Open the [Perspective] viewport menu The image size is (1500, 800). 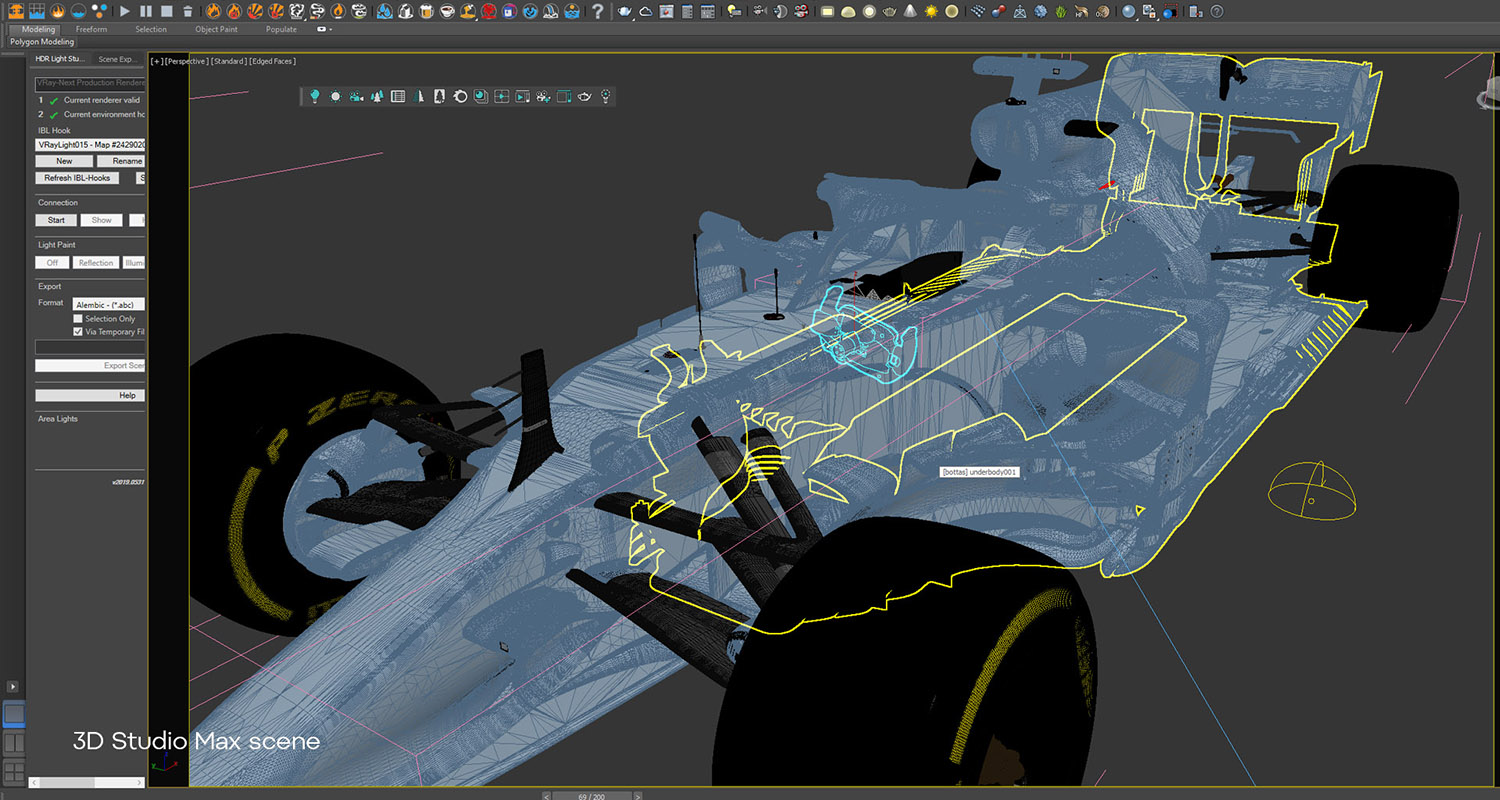click(186, 61)
